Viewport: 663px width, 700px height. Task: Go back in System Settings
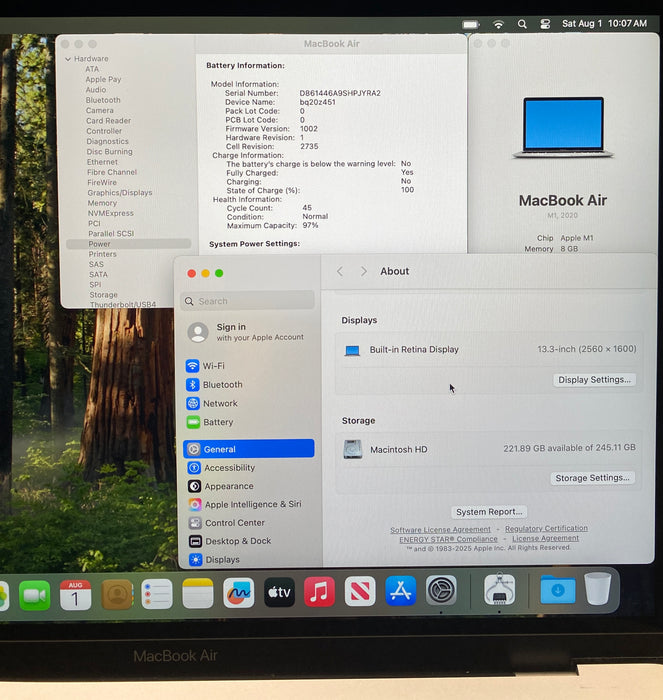340,271
